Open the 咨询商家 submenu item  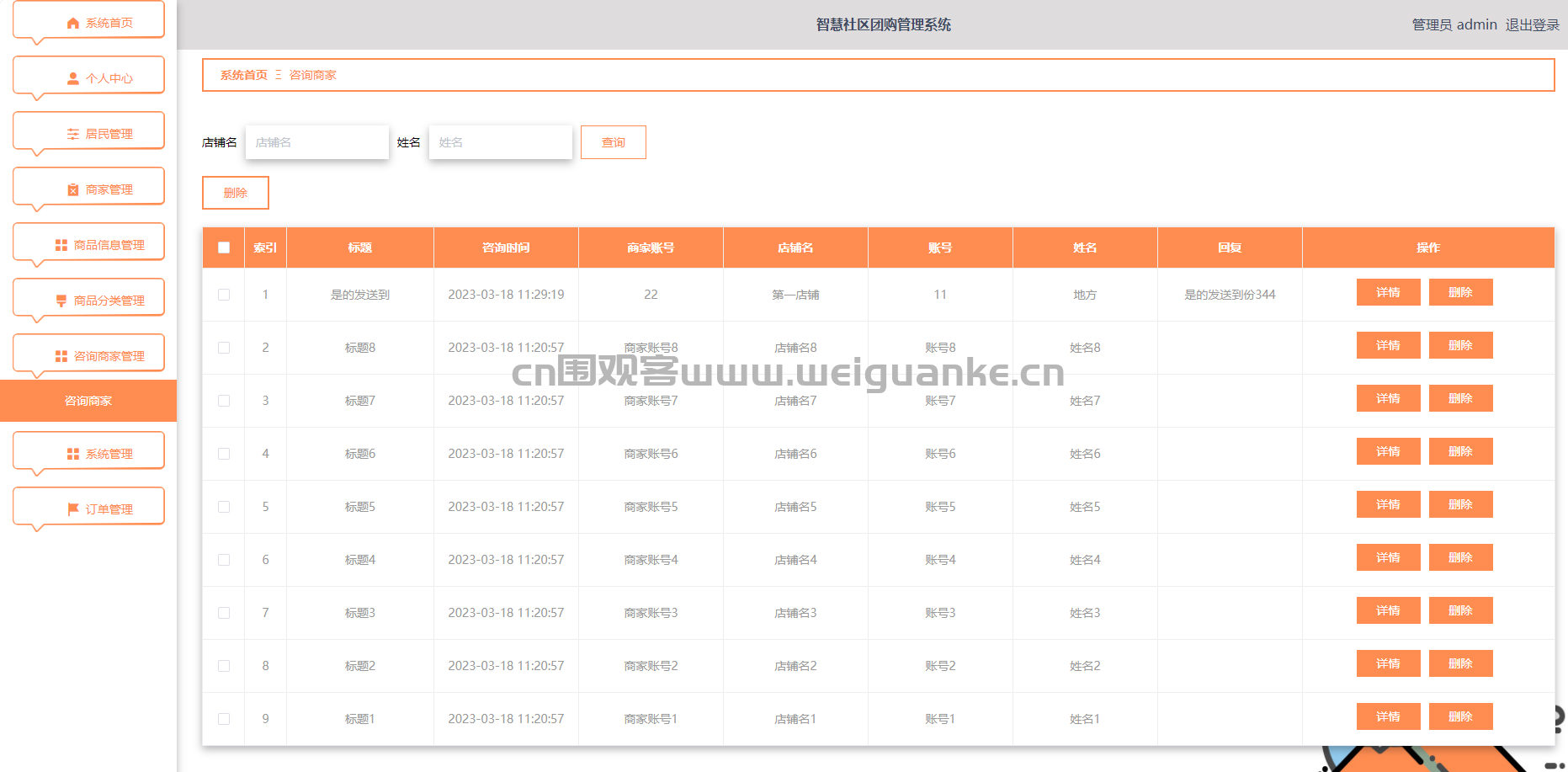pyautogui.click(x=88, y=401)
